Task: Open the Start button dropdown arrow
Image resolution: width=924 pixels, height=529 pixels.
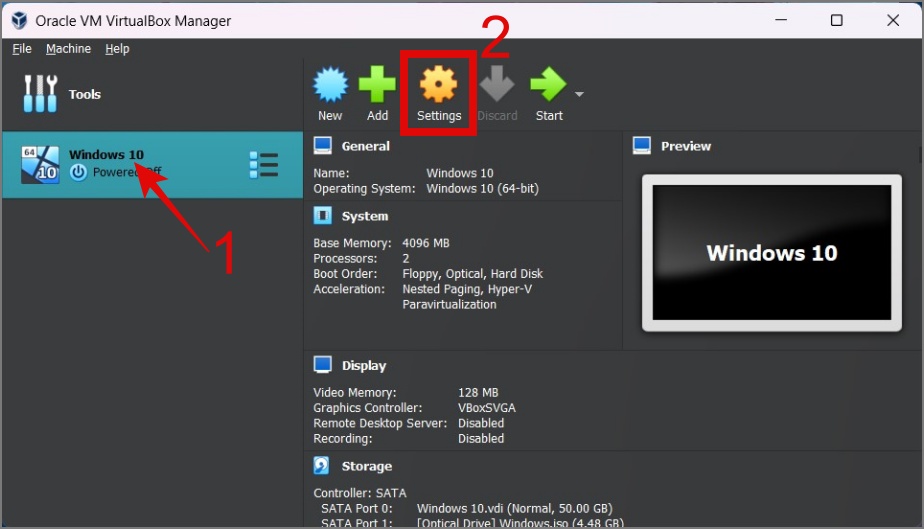Action: 579,94
